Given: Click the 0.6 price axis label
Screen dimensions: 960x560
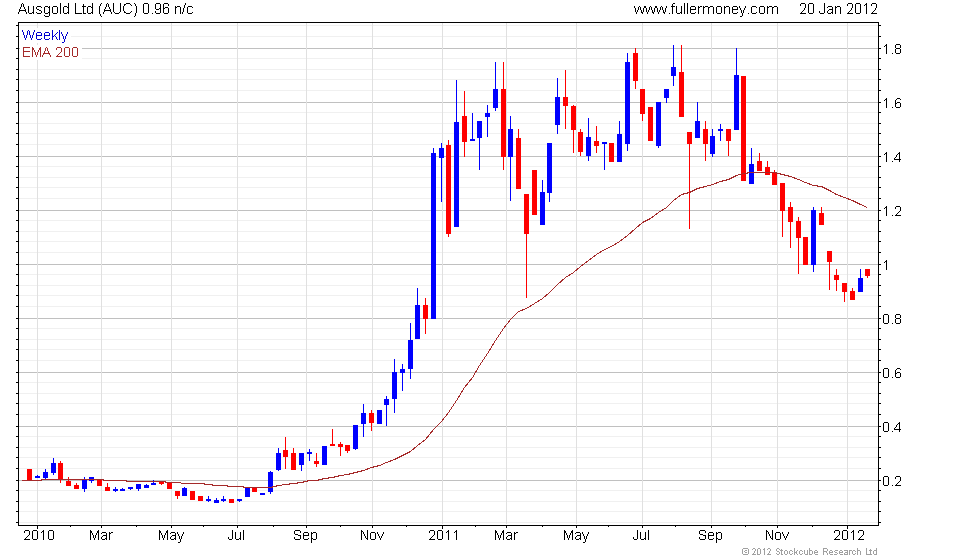Looking at the screenshot, I should point(892,373).
